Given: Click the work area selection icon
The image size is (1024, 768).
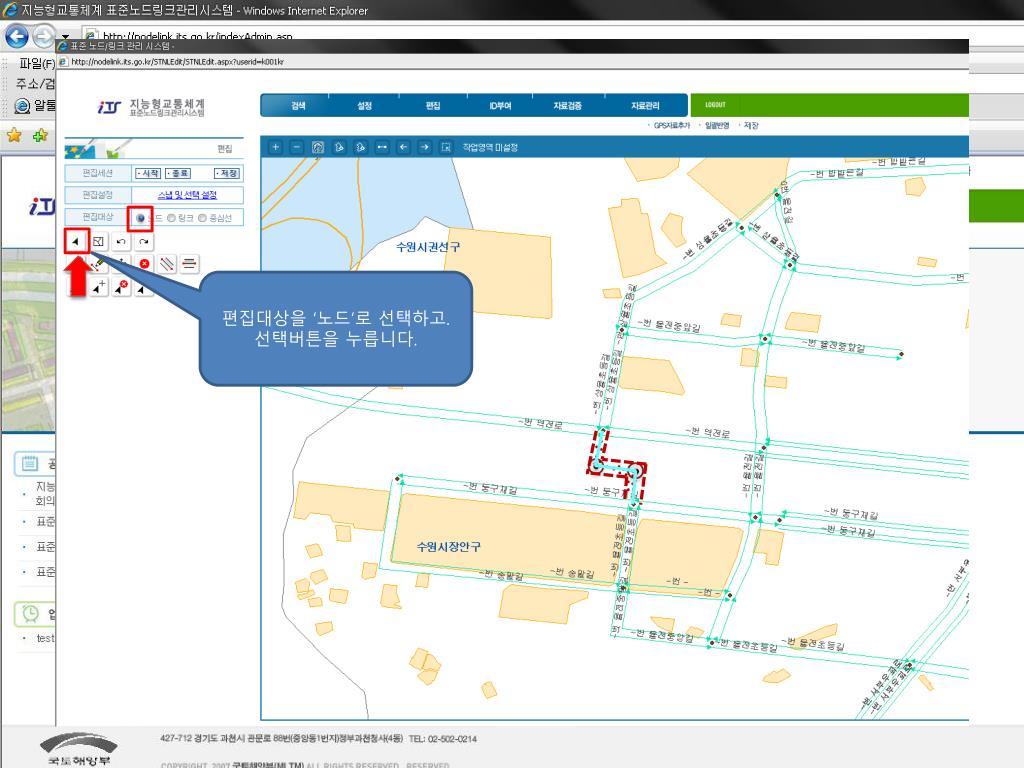Looking at the screenshot, I should (446, 147).
